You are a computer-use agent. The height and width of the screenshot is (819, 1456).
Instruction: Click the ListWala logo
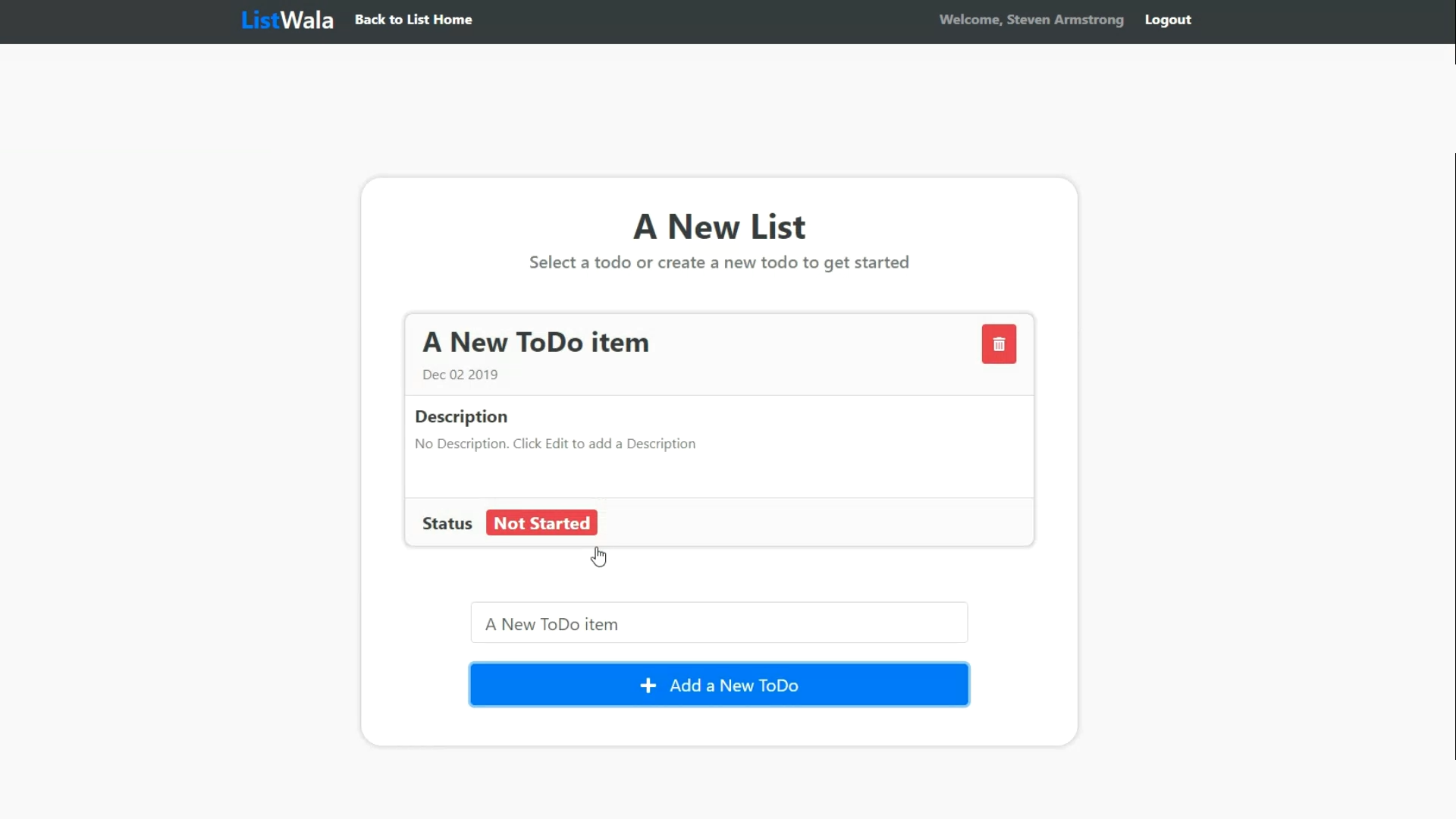287,20
